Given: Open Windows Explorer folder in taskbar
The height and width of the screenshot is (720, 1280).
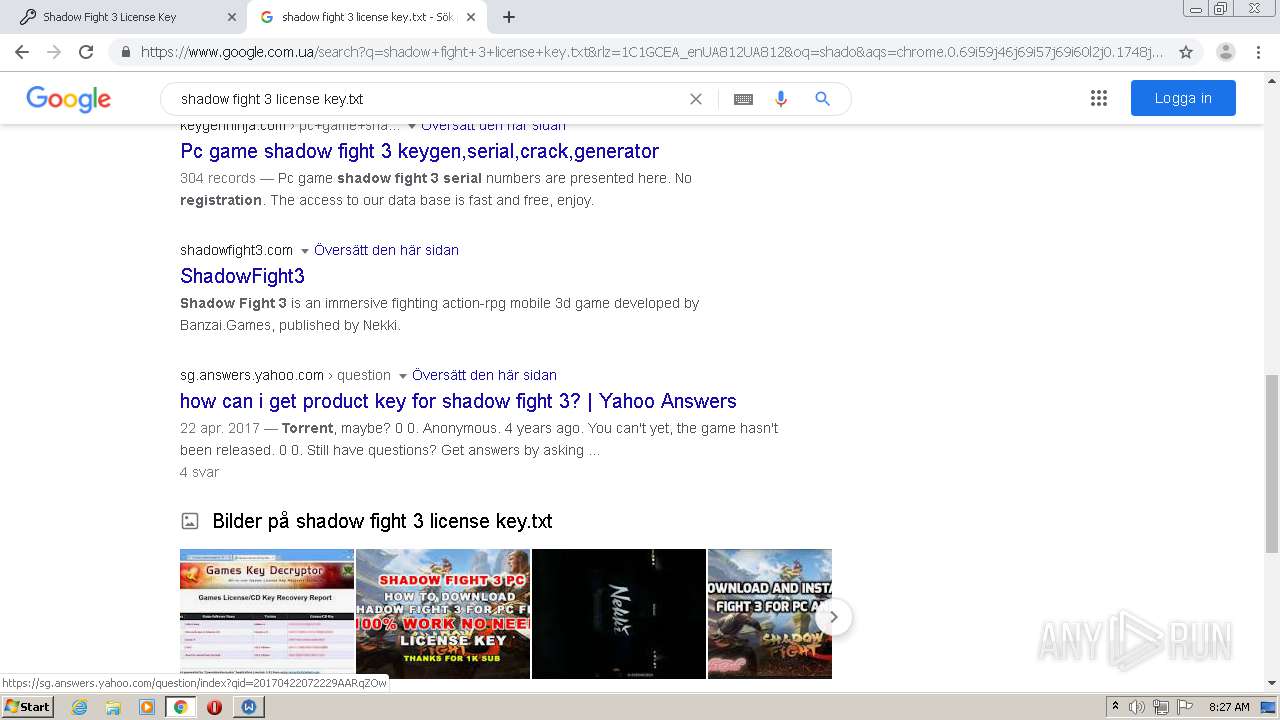Looking at the screenshot, I should (113, 707).
